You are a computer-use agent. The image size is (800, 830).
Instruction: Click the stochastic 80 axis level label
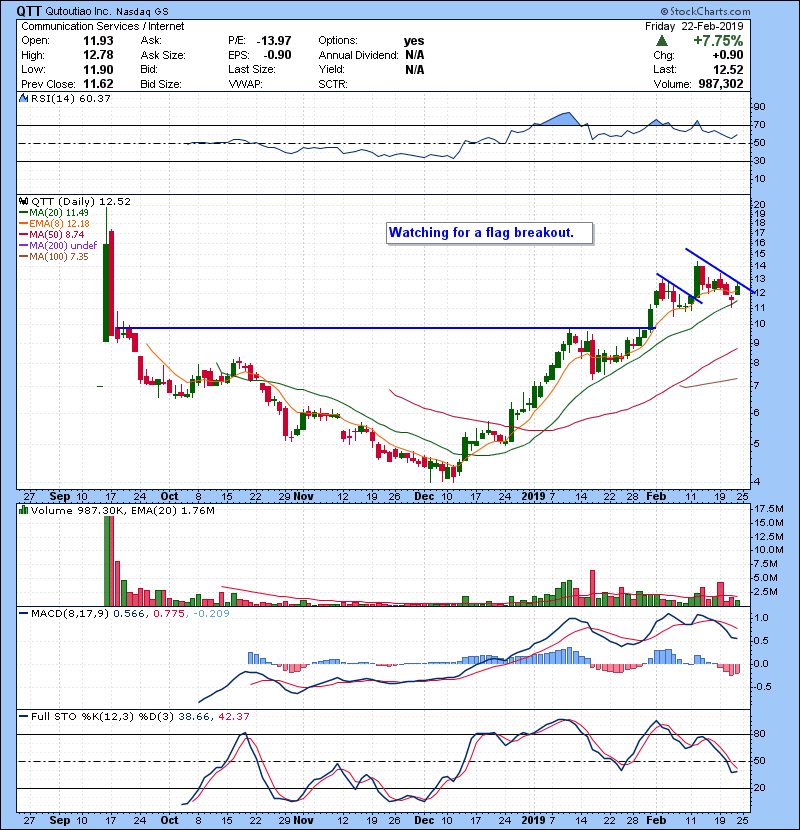pyautogui.click(x=759, y=734)
